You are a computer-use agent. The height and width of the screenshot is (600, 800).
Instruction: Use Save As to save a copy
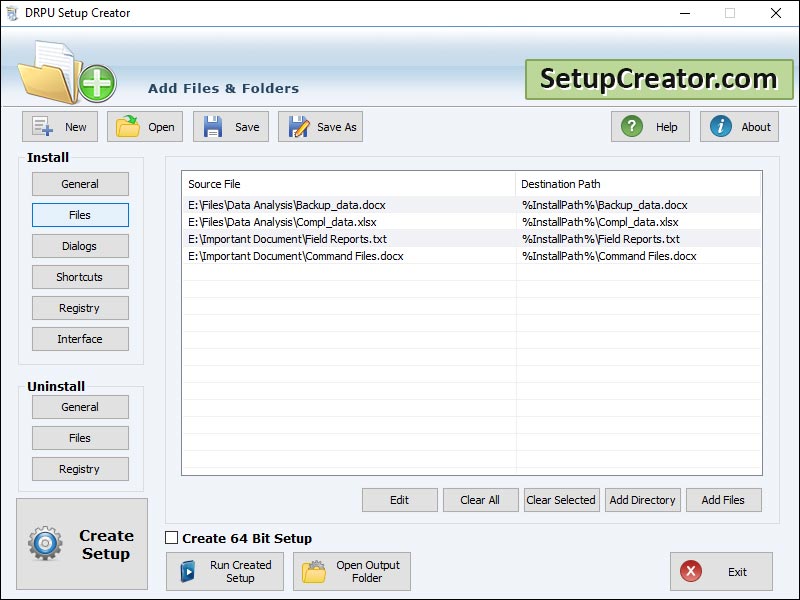tap(320, 127)
